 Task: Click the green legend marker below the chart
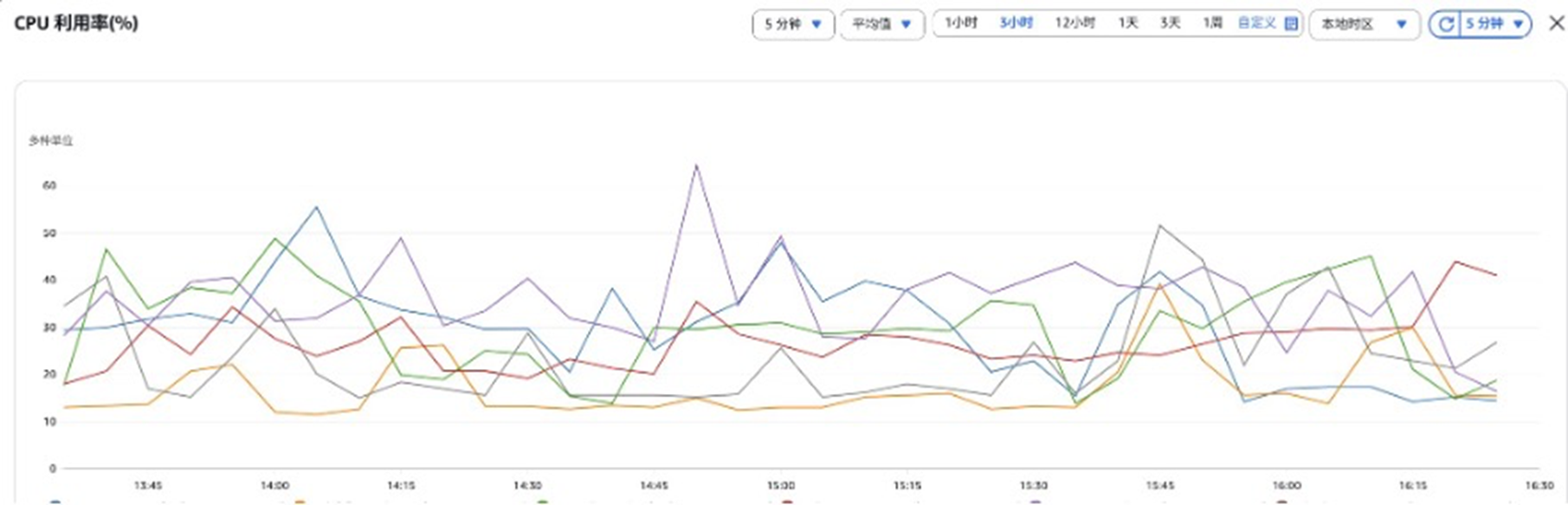[542, 502]
